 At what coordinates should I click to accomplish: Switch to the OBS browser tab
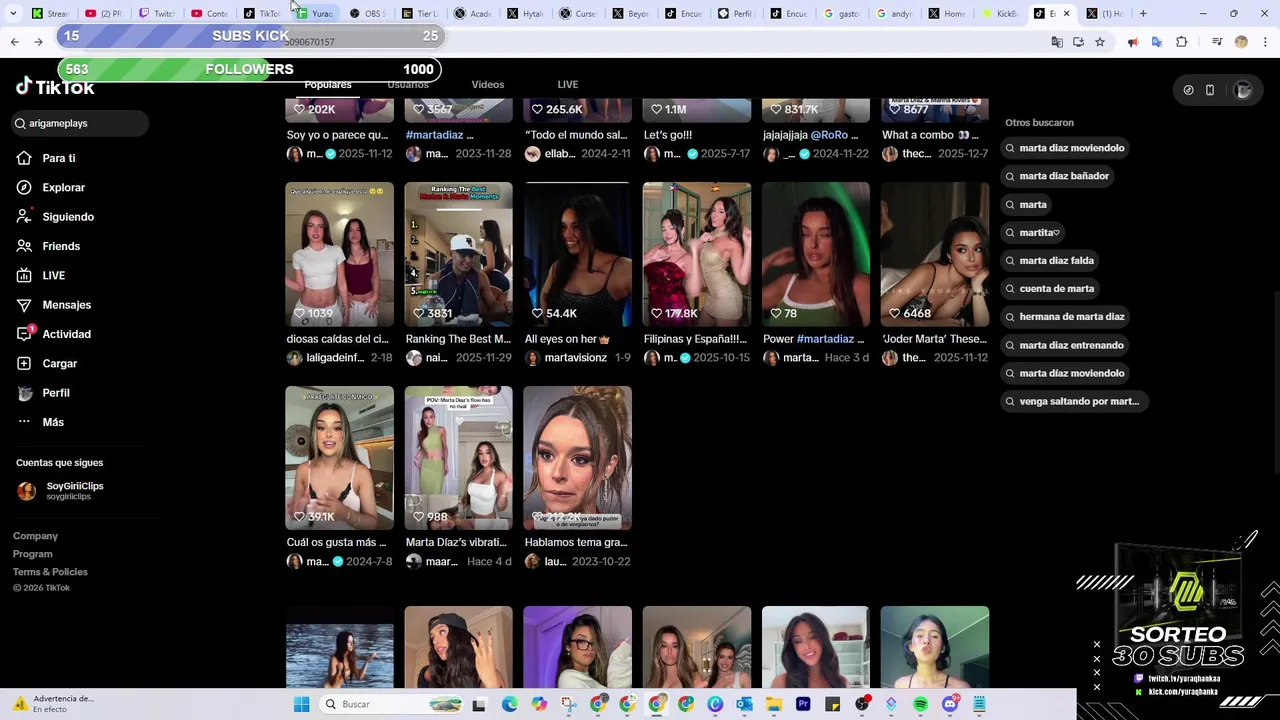(367, 13)
